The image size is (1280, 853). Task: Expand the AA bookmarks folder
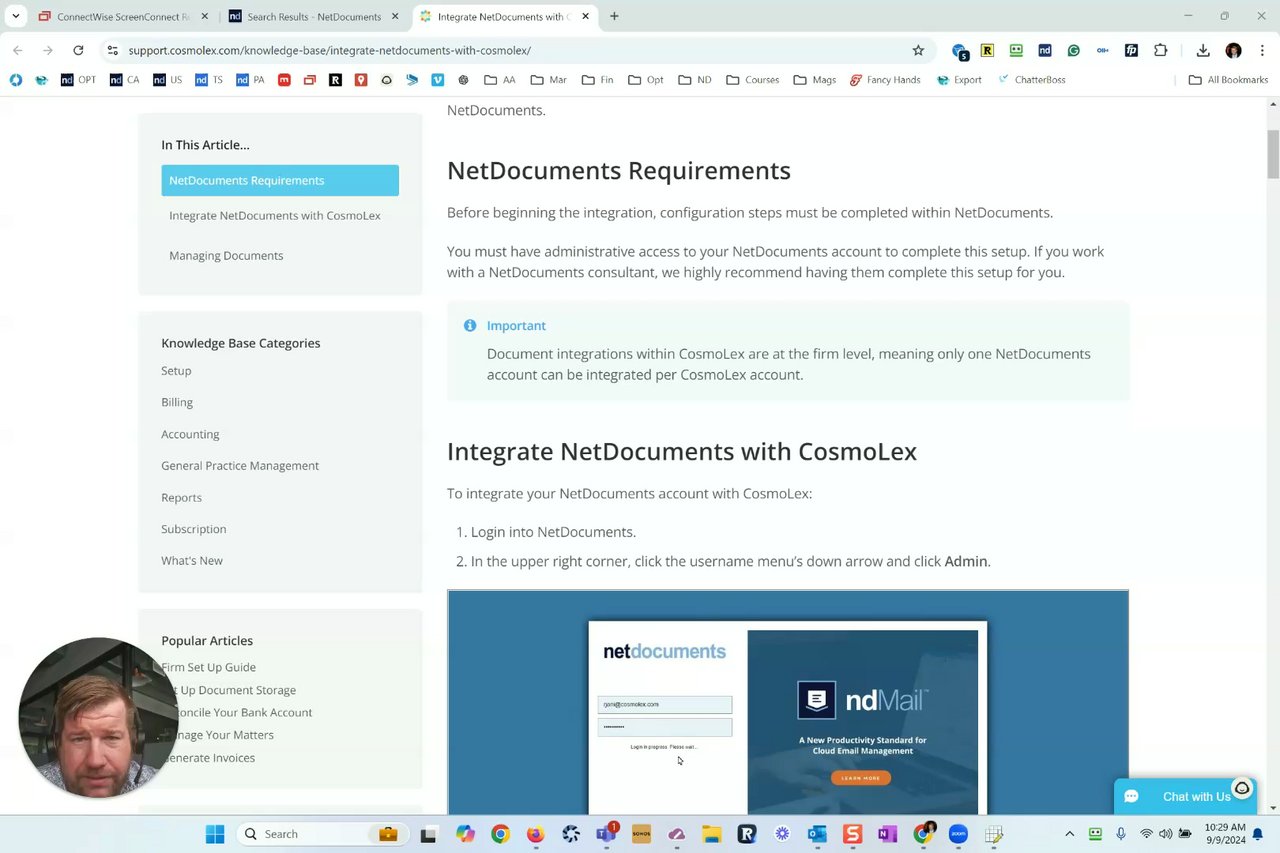pyautogui.click(x=500, y=80)
